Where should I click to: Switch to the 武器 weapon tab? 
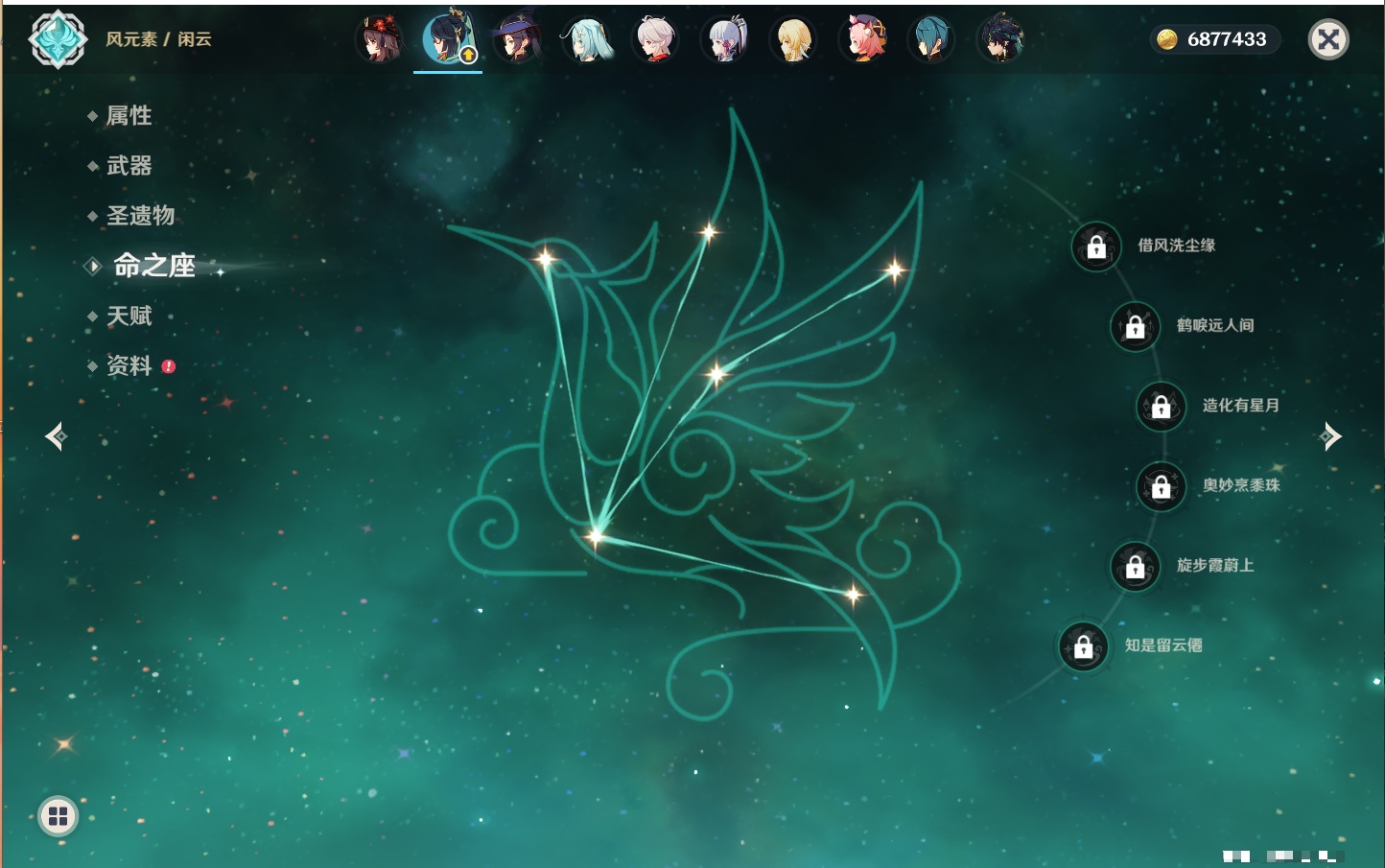coord(129,166)
